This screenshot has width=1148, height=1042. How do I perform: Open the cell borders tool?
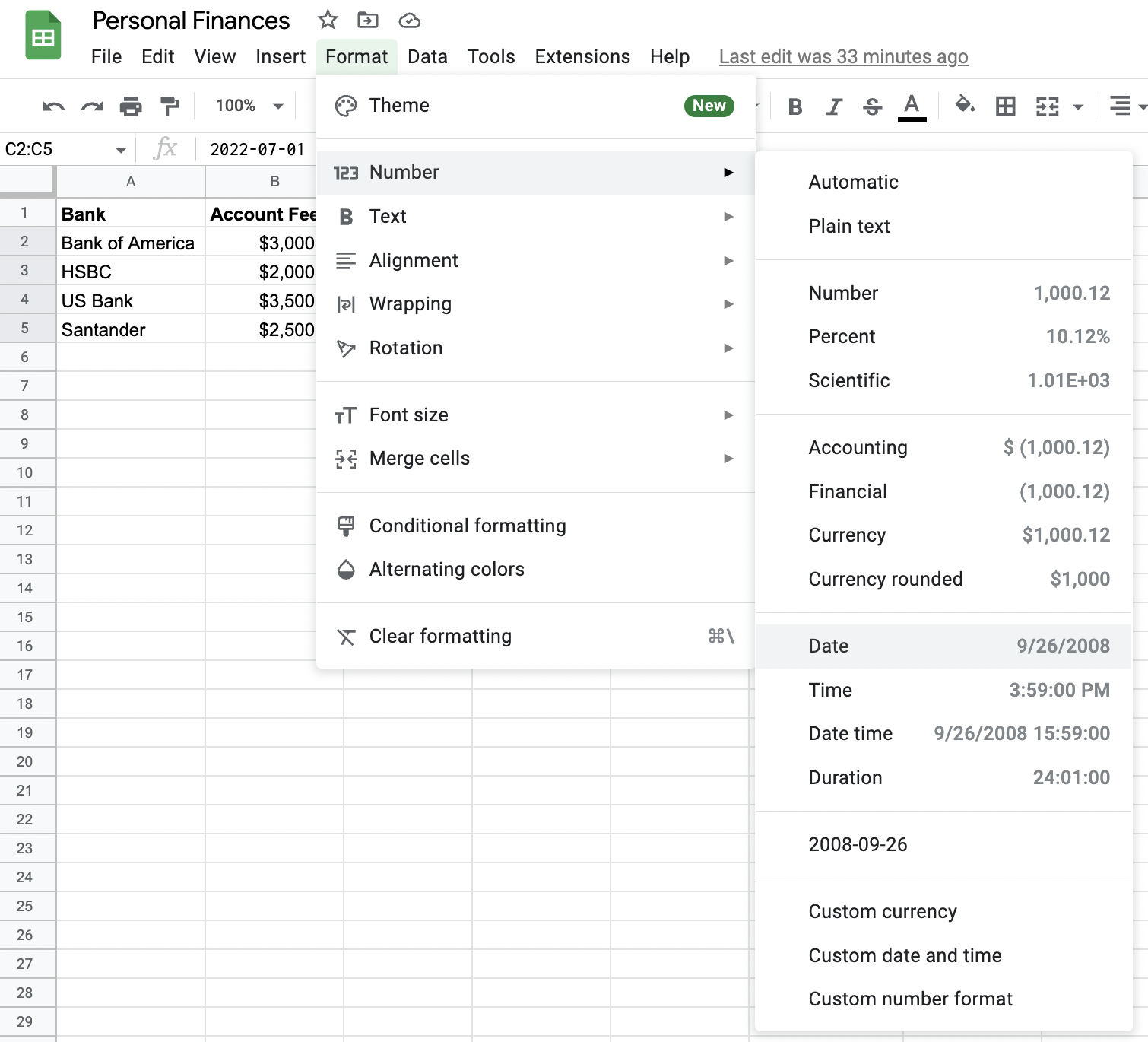pyautogui.click(x=1005, y=106)
